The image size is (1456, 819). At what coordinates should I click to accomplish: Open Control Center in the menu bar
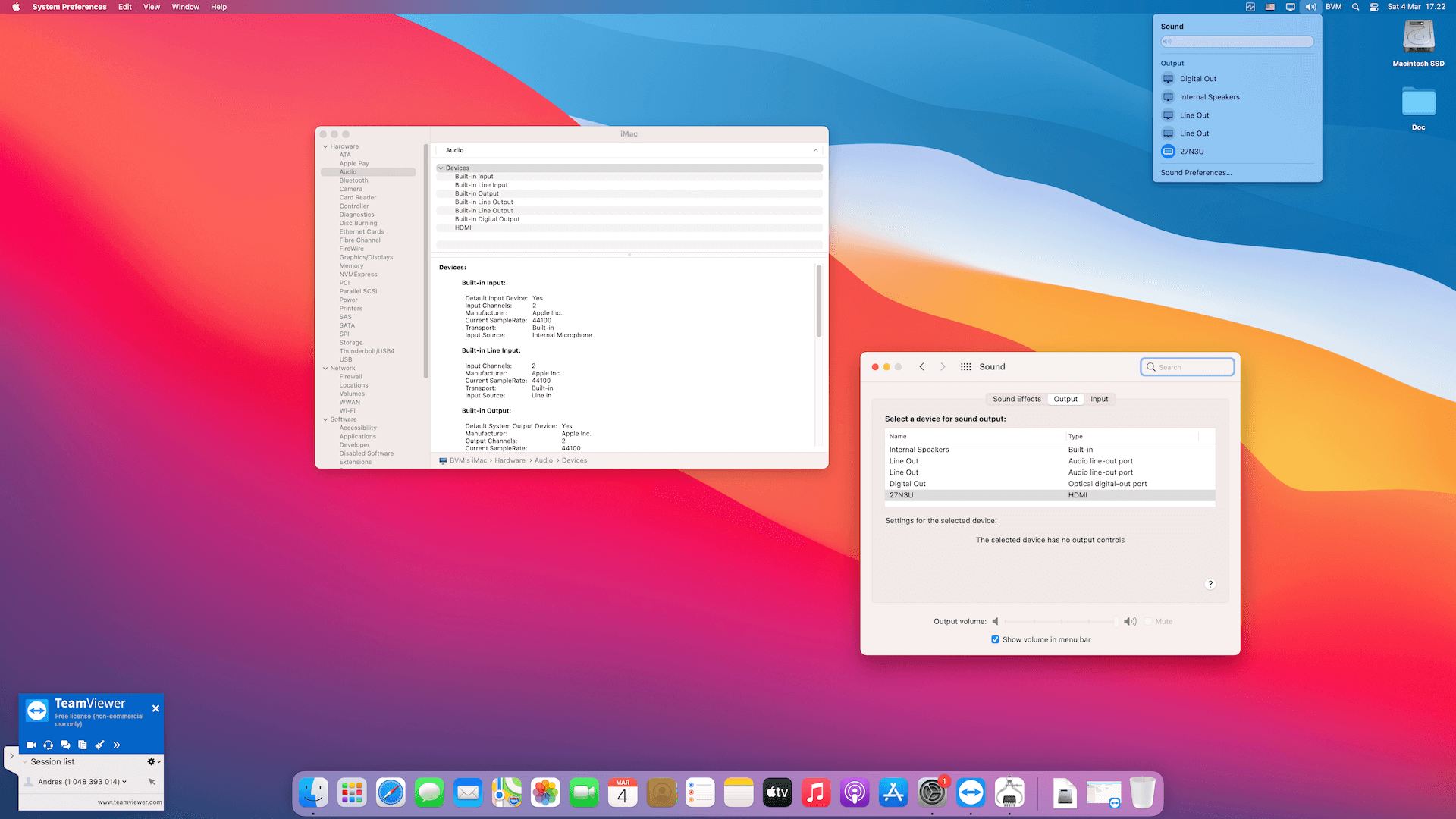[1374, 7]
